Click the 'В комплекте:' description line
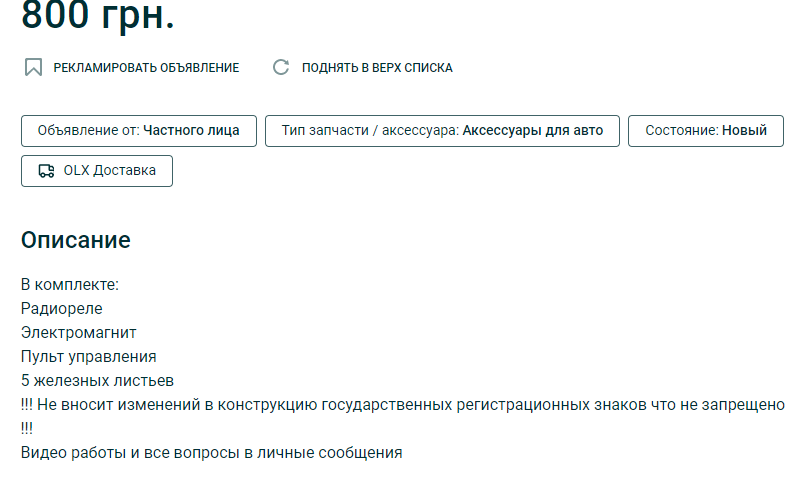The width and height of the screenshot is (796, 490). click(70, 285)
